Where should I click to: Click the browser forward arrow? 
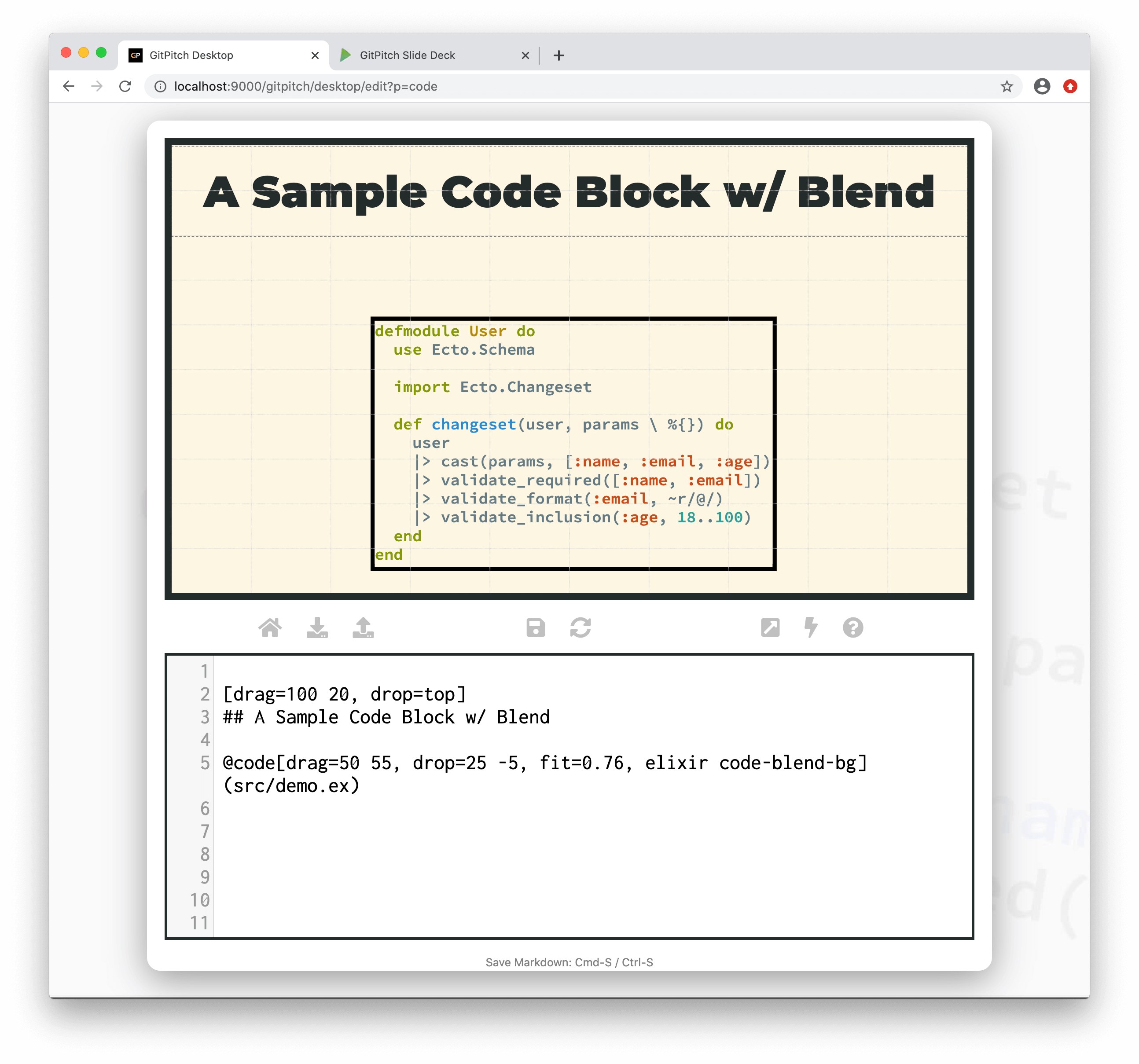point(97,86)
